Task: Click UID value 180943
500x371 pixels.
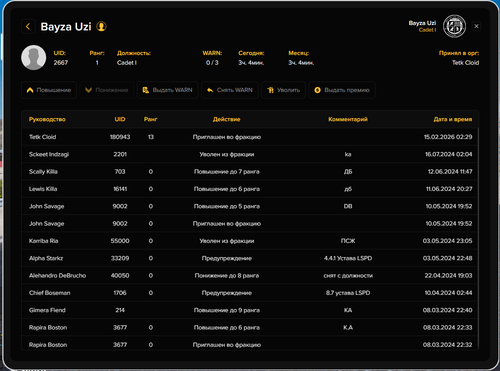Action: 120,137
